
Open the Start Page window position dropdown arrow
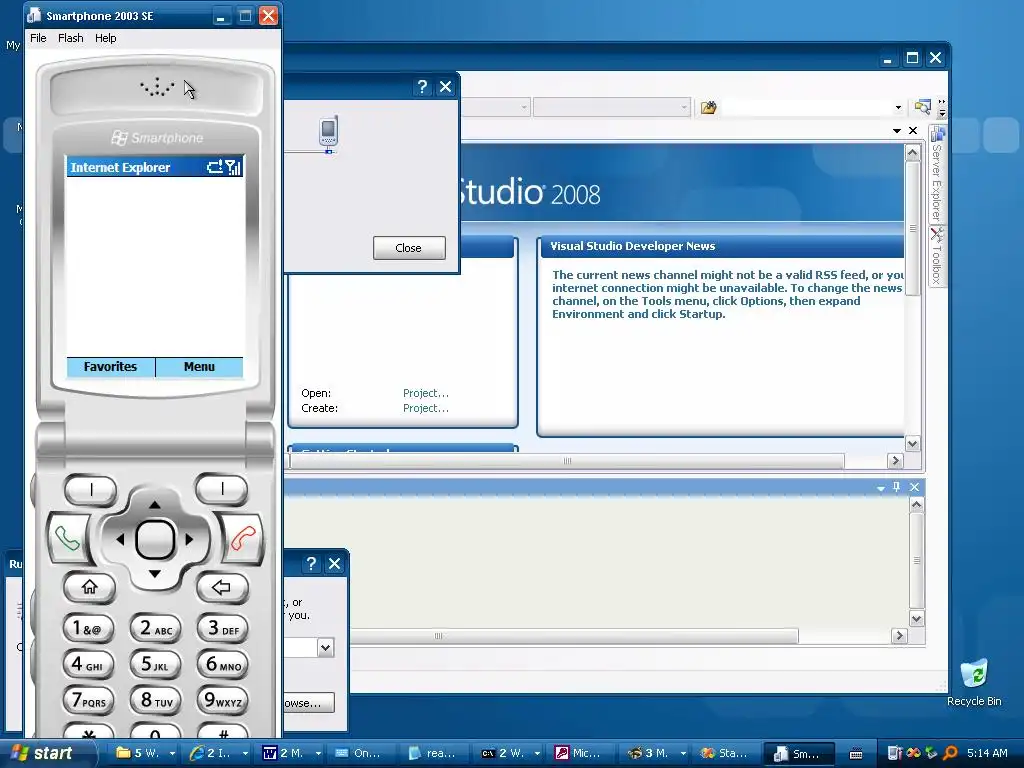(x=897, y=131)
